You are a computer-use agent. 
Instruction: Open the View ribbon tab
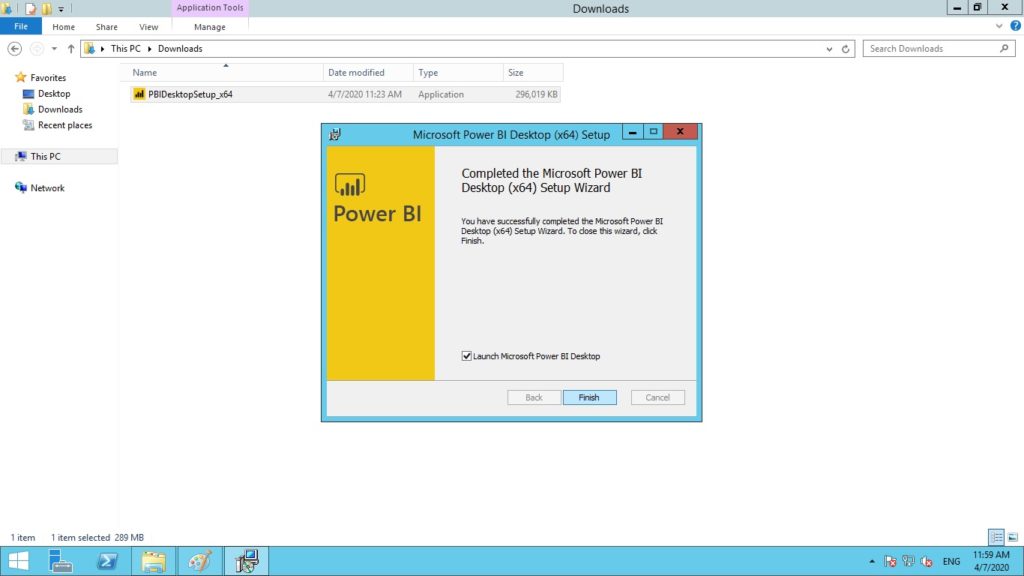149,27
